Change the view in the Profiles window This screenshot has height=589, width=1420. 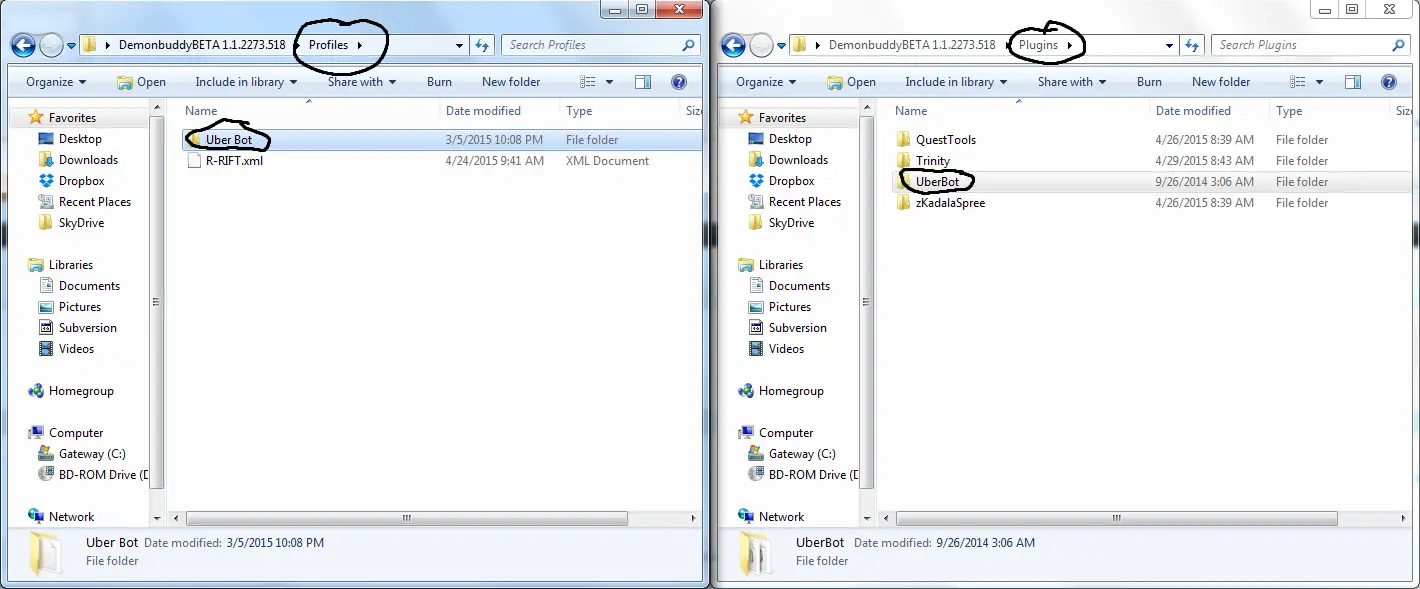(x=588, y=82)
